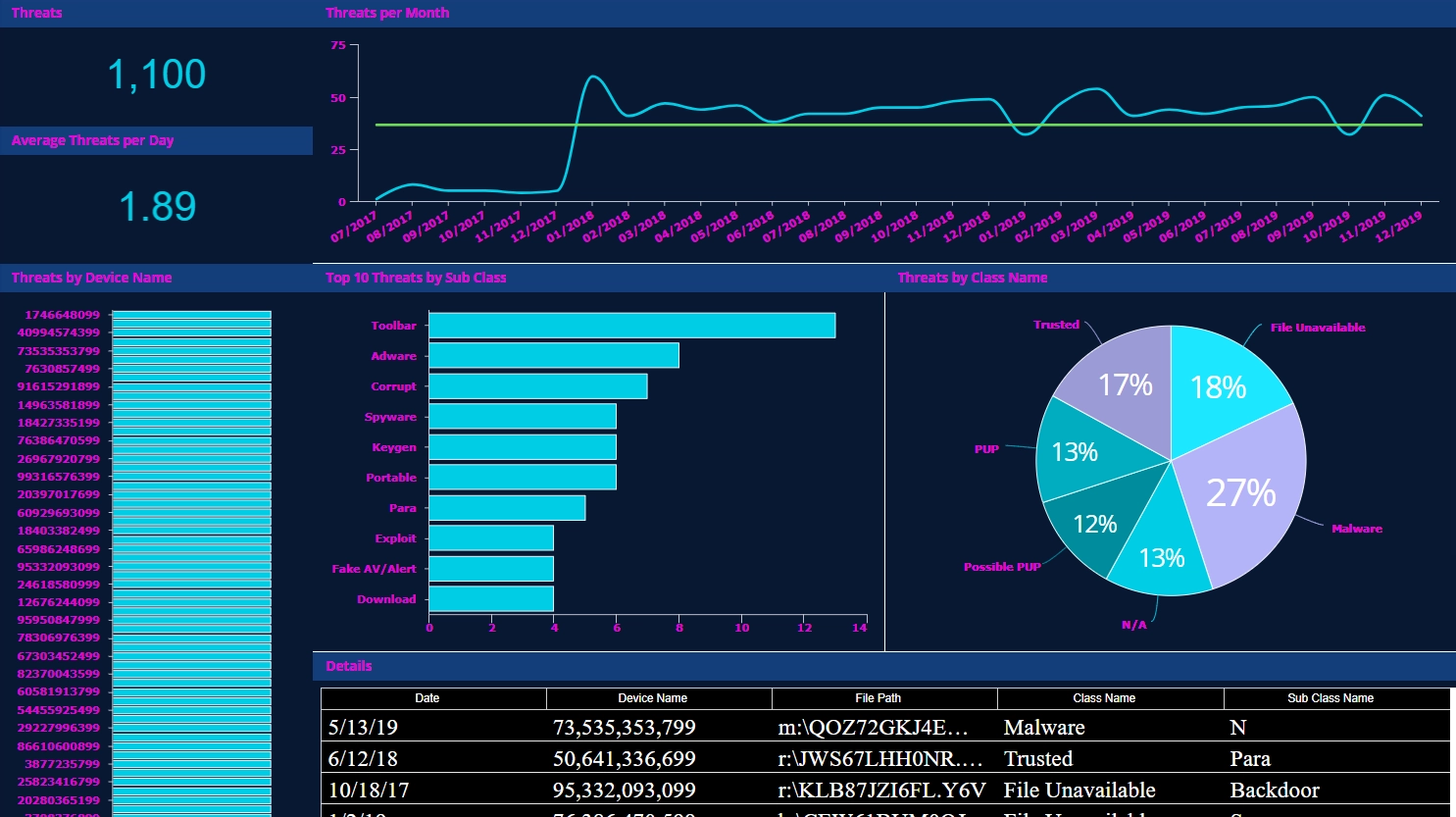
Task: Click the 5/13/19 Malware row in Details
Action: (686, 728)
